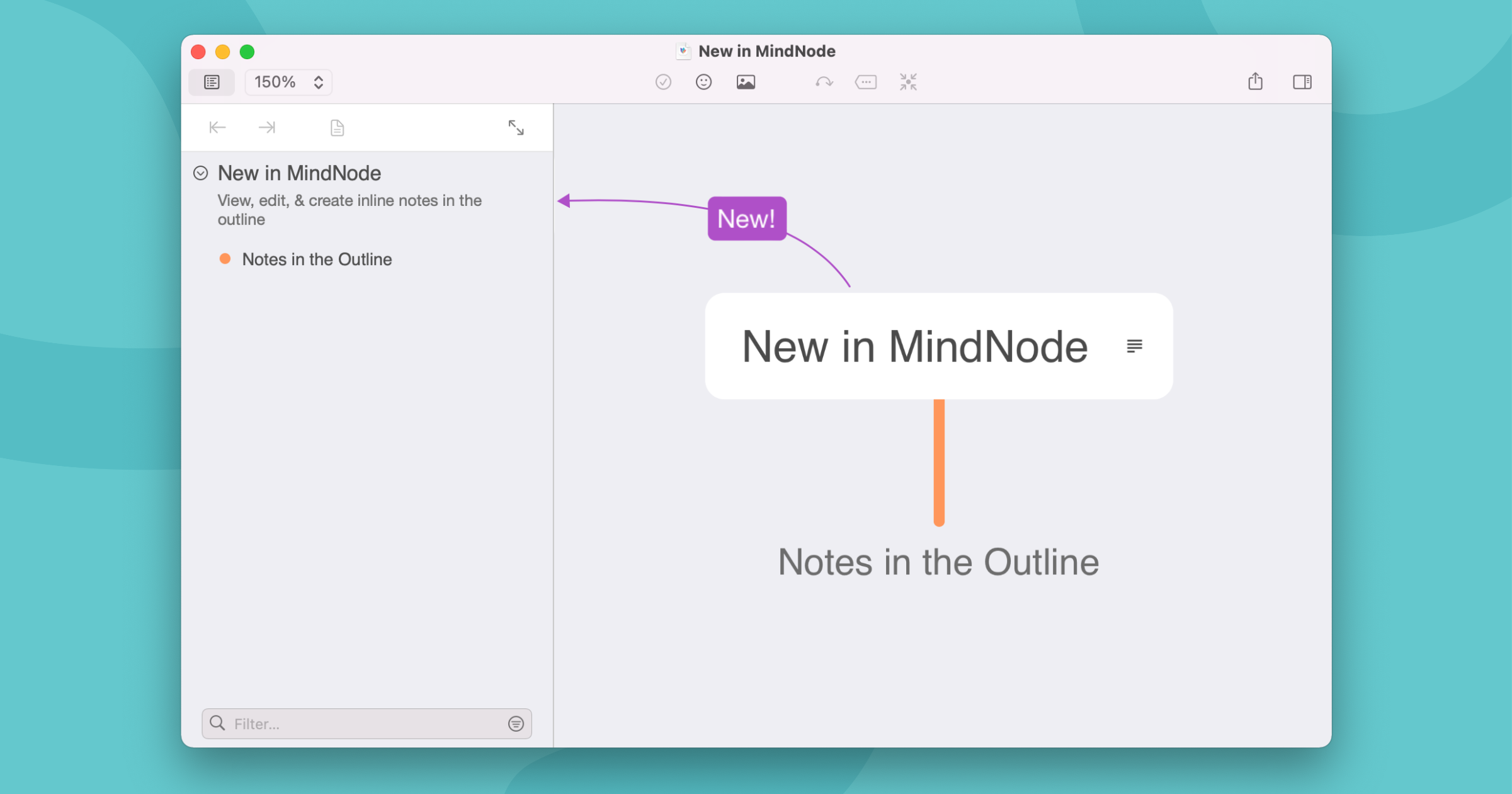
Task: Minimize the MindNode window
Action: [x=222, y=52]
